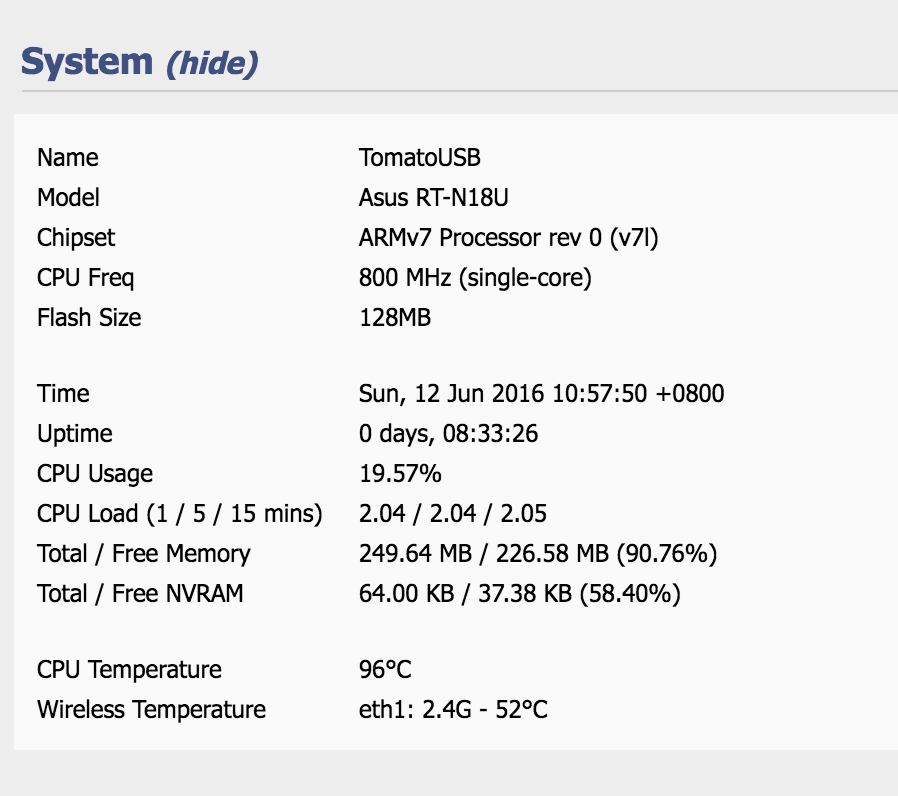
Task: Click the System section heading
Action: 87,62
